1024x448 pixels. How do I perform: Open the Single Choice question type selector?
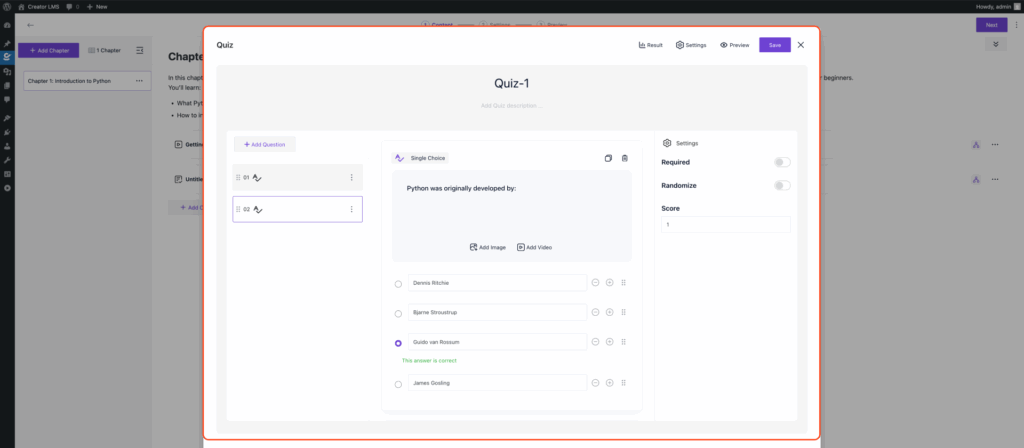420,158
